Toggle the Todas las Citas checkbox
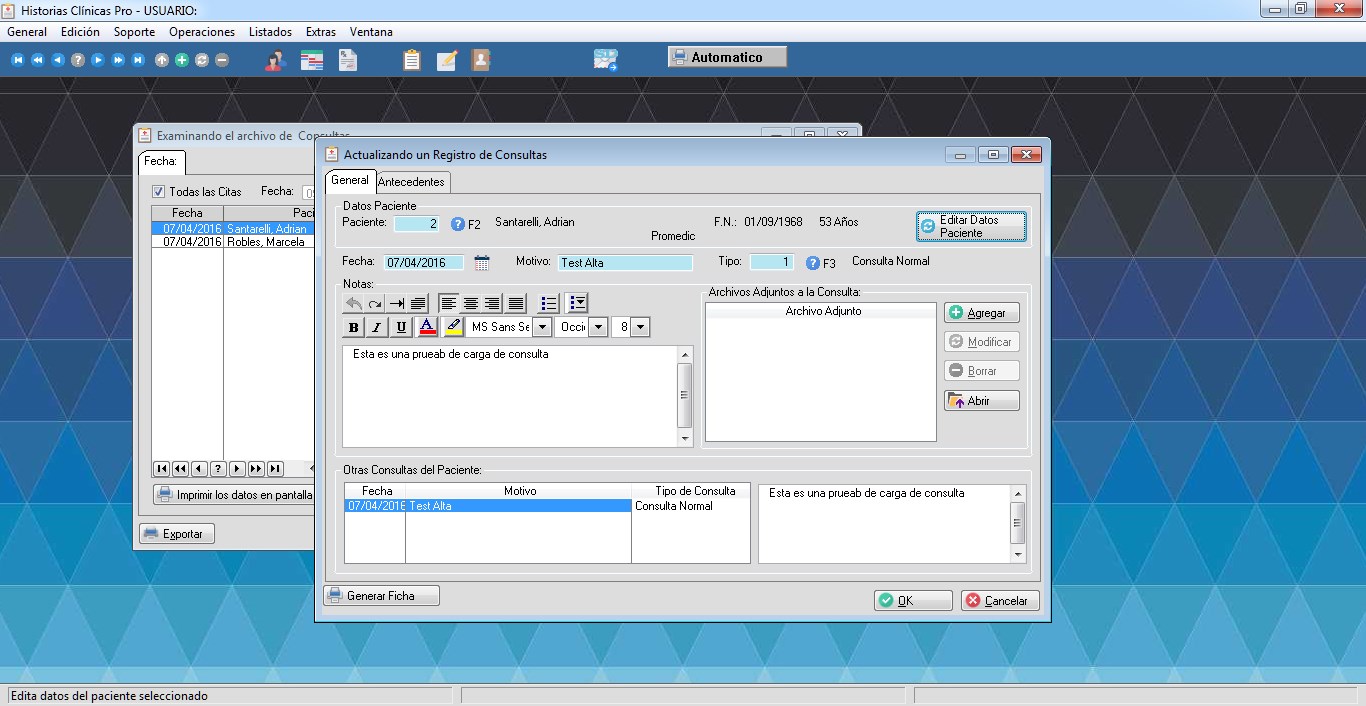1366x706 pixels. click(158, 192)
